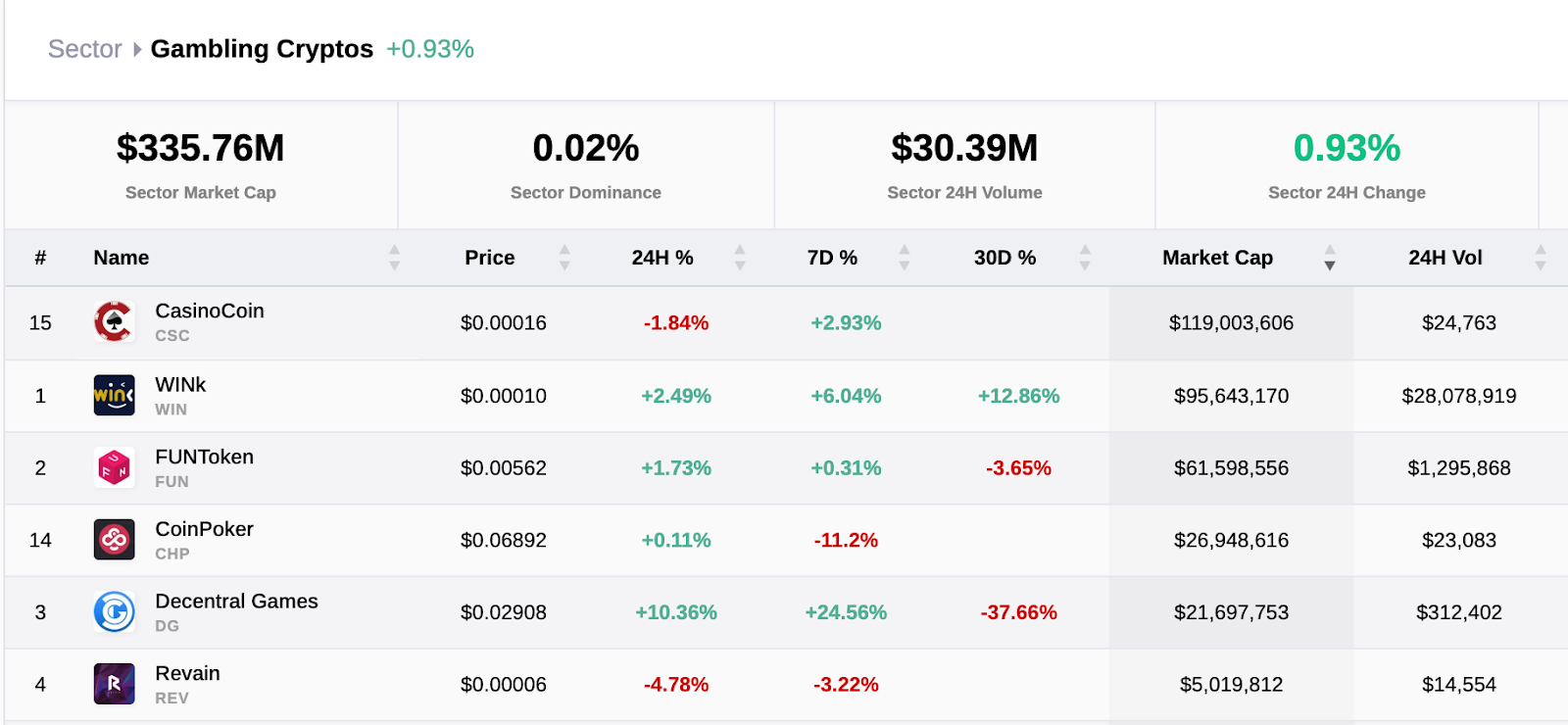The image size is (1568, 725).
Task: Sort by Price column arrows
Action: (x=564, y=258)
